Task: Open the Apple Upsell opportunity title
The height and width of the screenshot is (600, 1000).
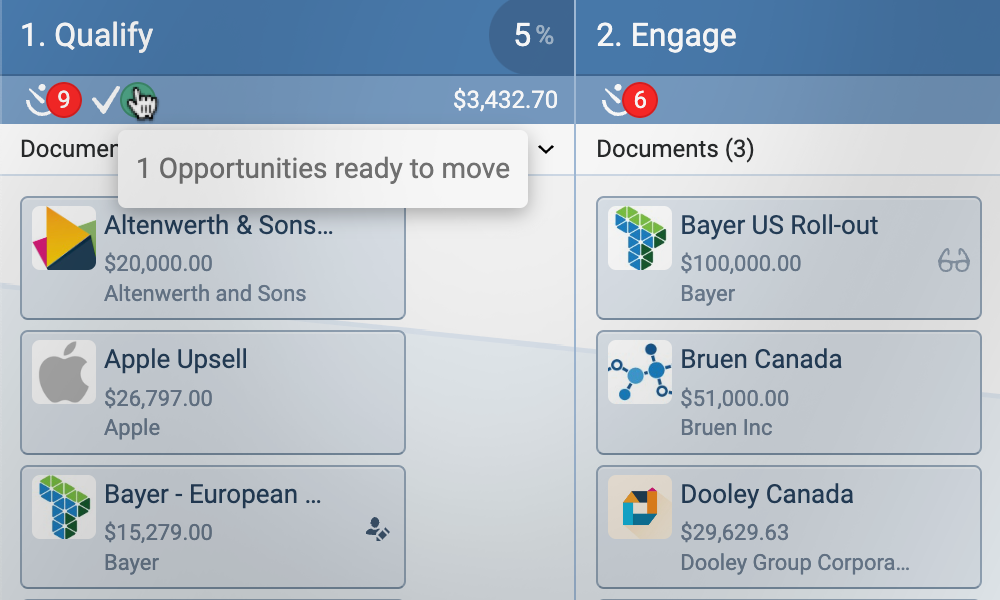Action: click(x=176, y=359)
